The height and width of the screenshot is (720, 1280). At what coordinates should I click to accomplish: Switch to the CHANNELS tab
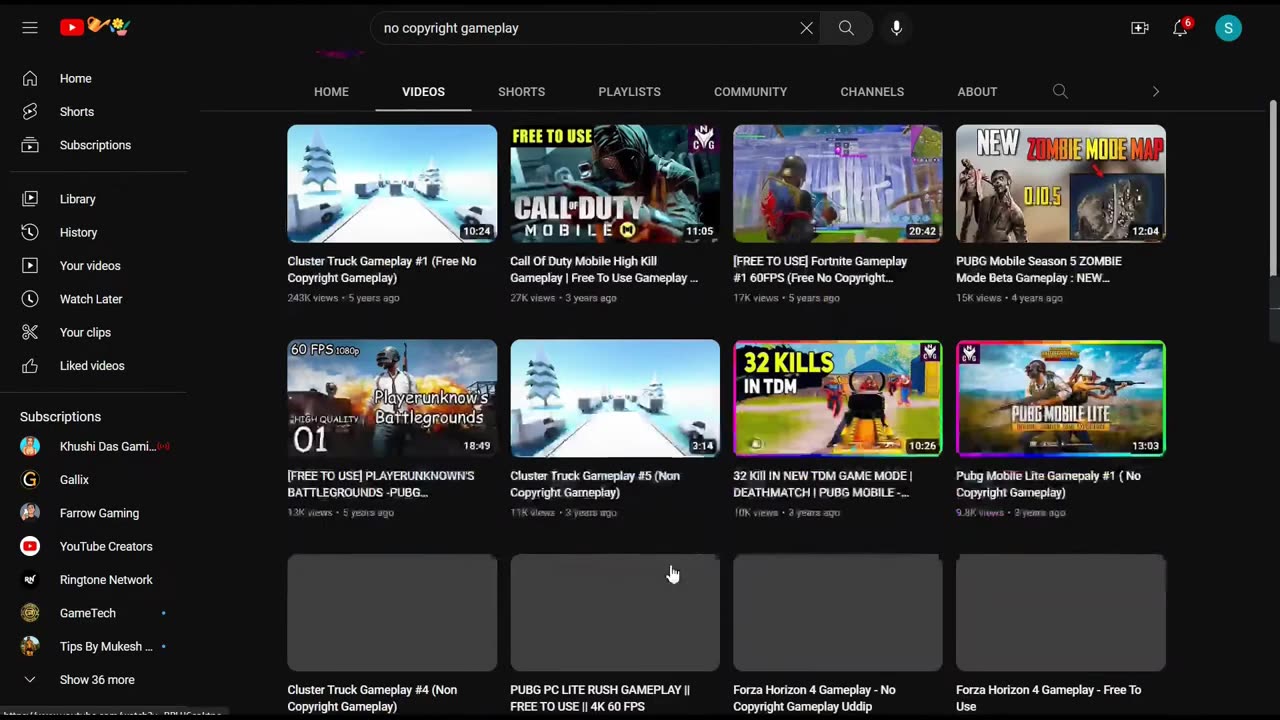tap(872, 91)
